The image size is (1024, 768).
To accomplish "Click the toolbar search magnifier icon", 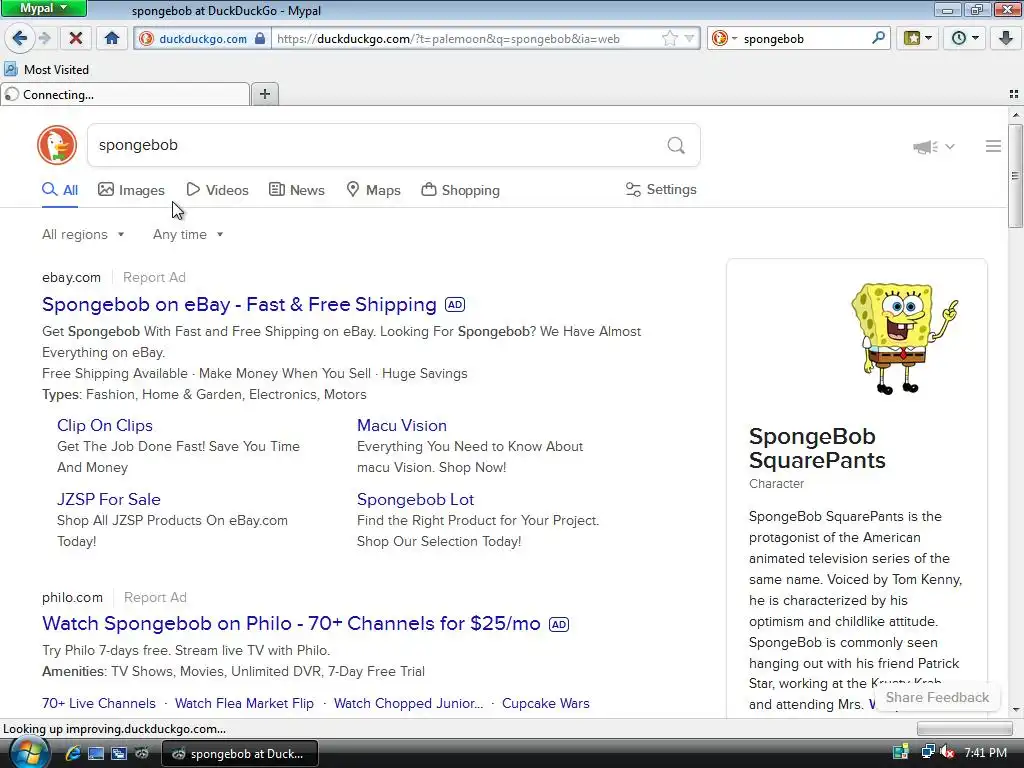I will 878,38.
